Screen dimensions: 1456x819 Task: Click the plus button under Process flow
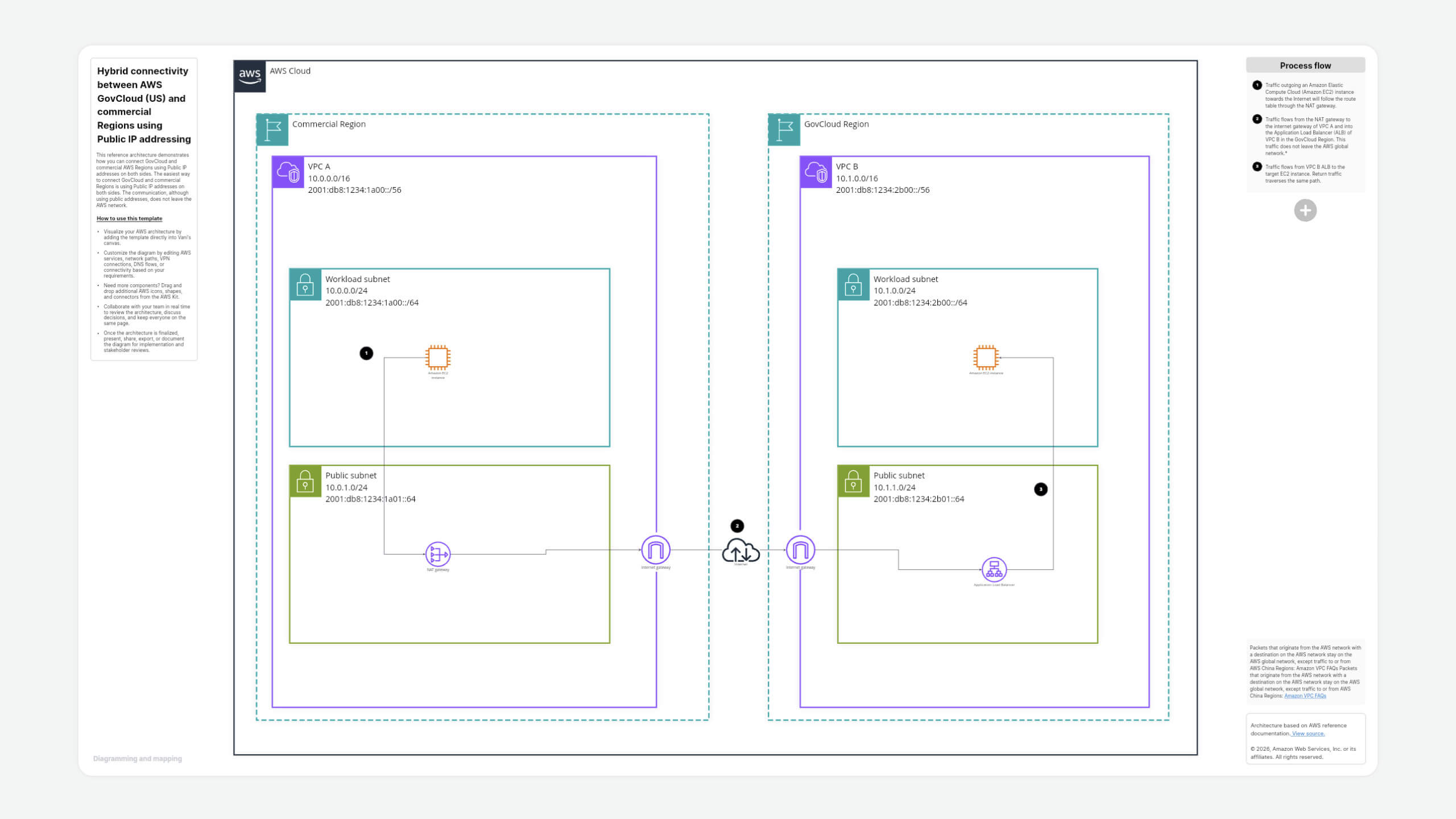(1305, 210)
